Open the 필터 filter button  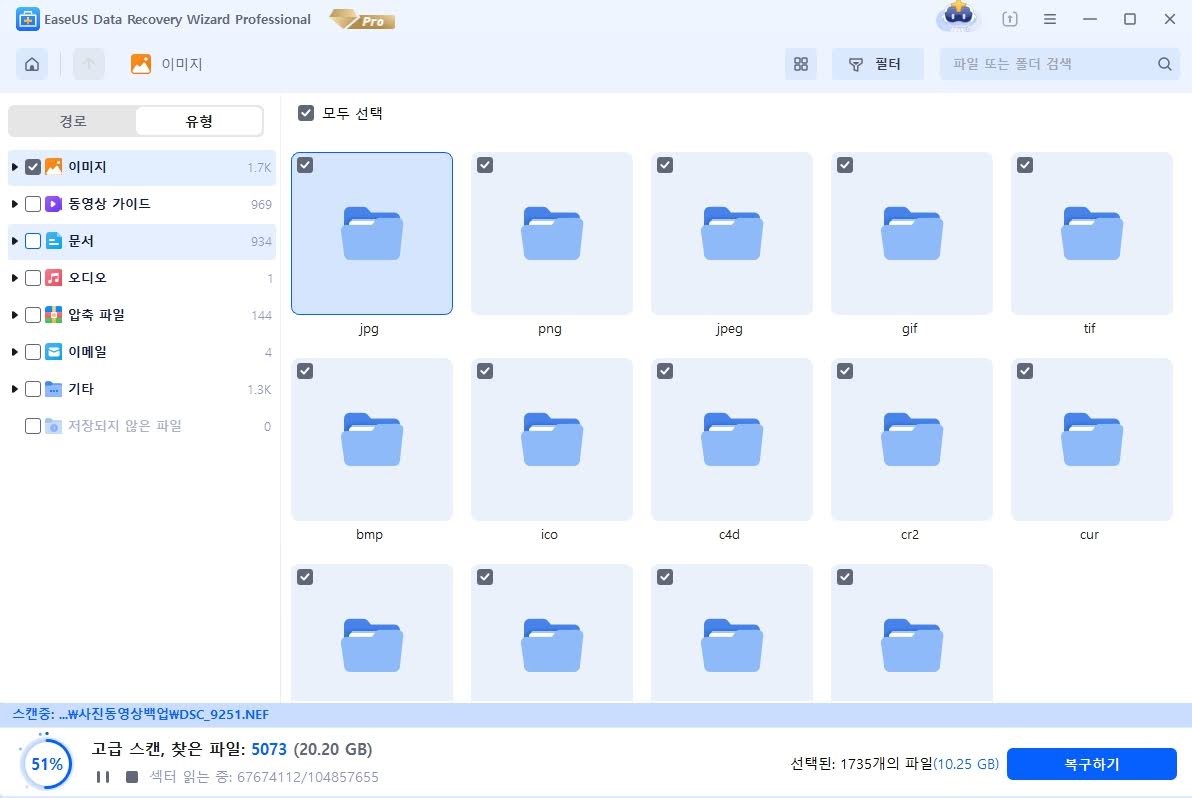(x=877, y=64)
